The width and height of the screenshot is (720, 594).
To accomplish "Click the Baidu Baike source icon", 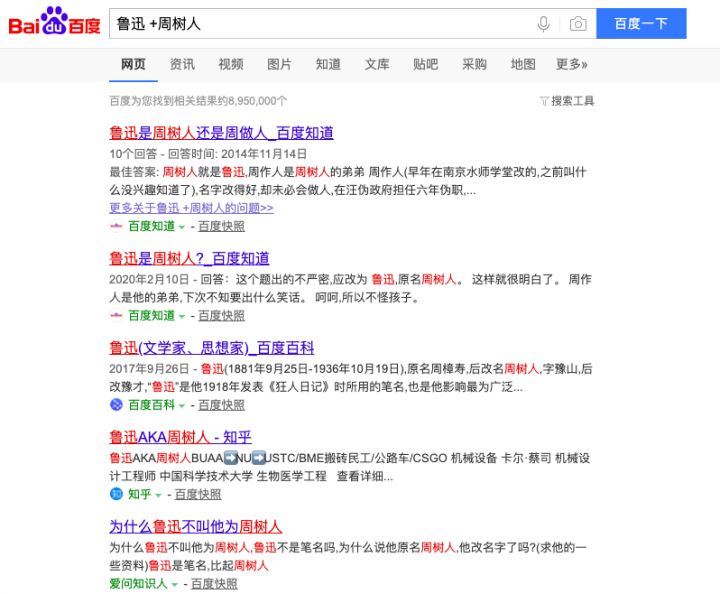I will coord(116,405).
